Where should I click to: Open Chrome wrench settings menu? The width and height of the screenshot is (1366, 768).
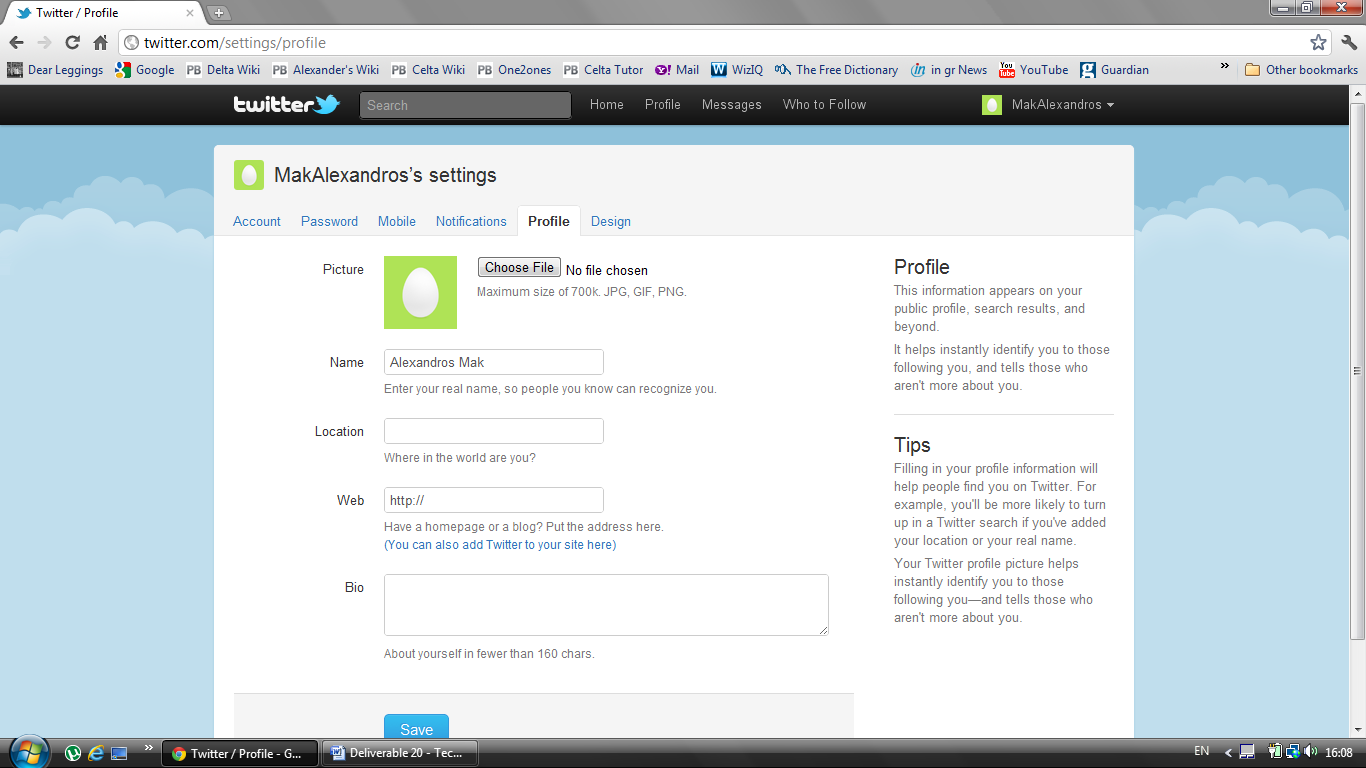1349,42
